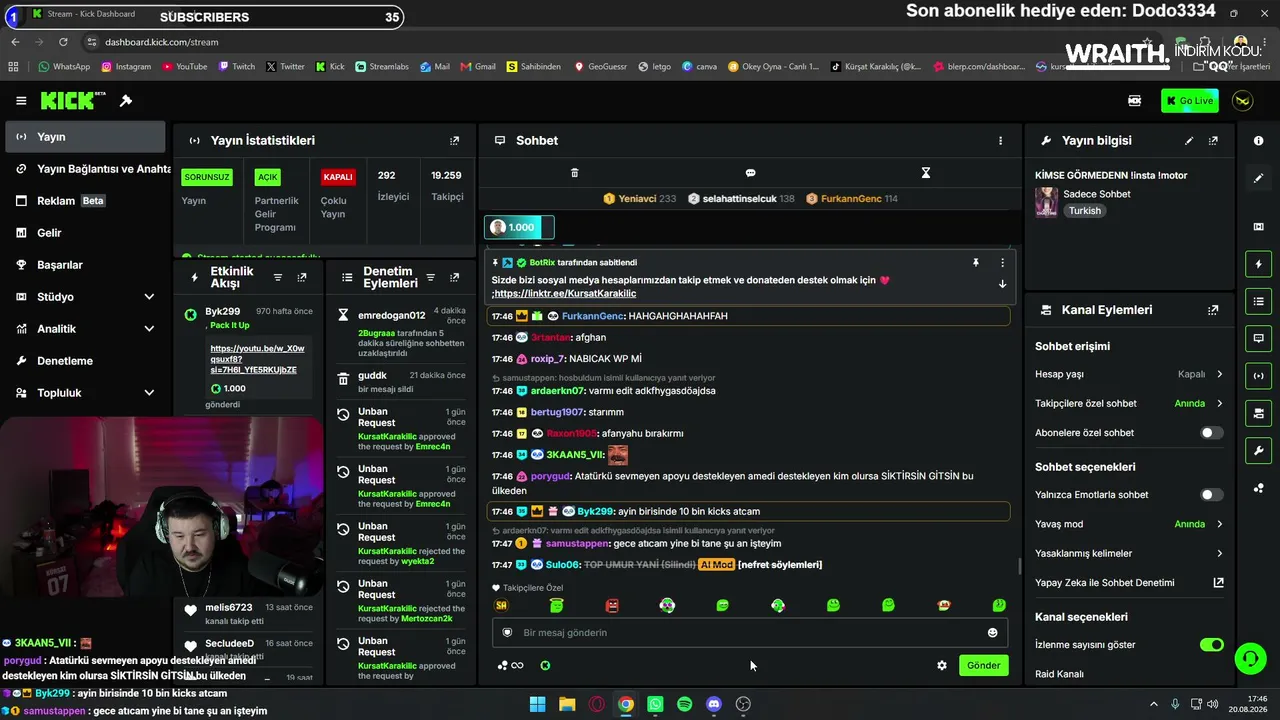
Task: Disable İzlenme sayısını göster switch
Action: click(x=1211, y=645)
